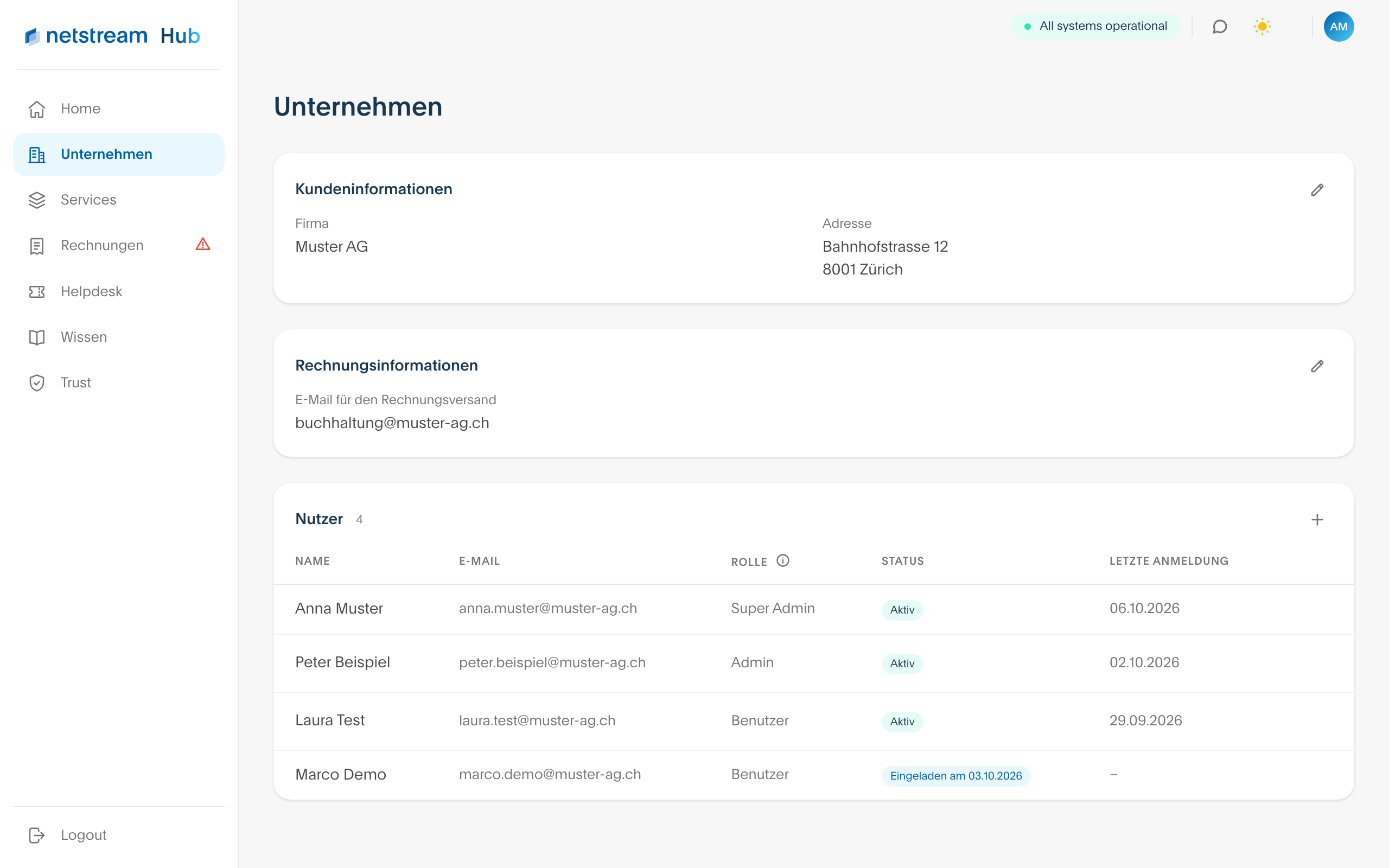The width and height of the screenshot is (1389, 868).
Task: Edit Rechnungsinformationen with the pencil icon
Action: (1317, 366)
